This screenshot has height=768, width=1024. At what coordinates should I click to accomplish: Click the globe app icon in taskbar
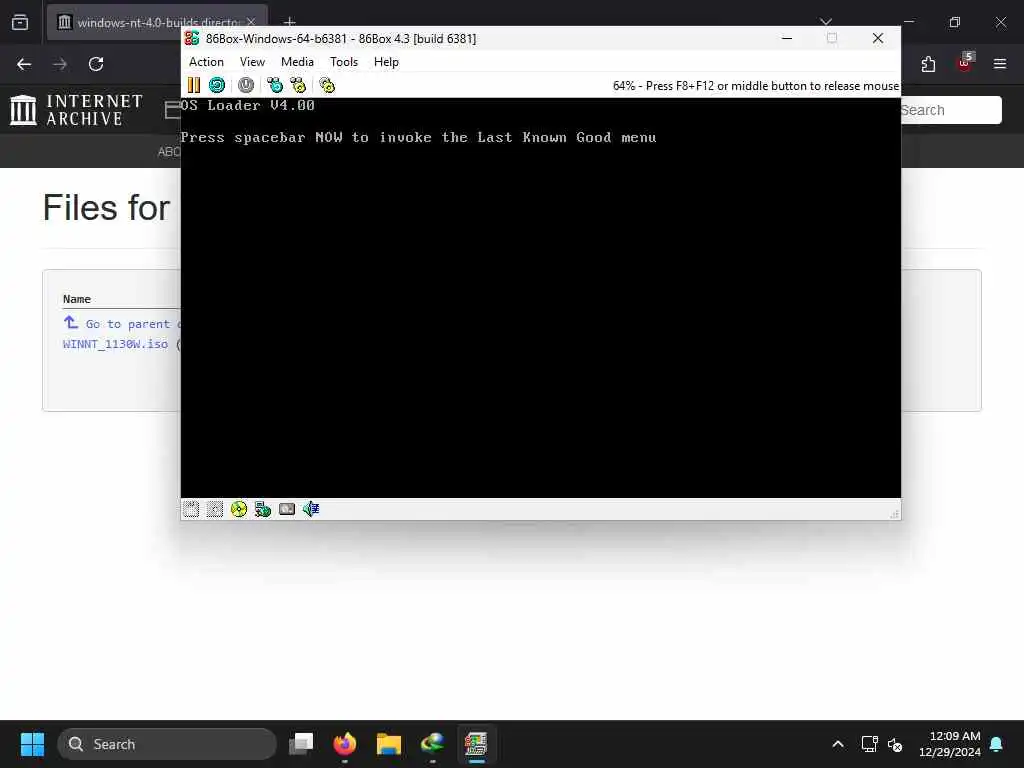432,744
